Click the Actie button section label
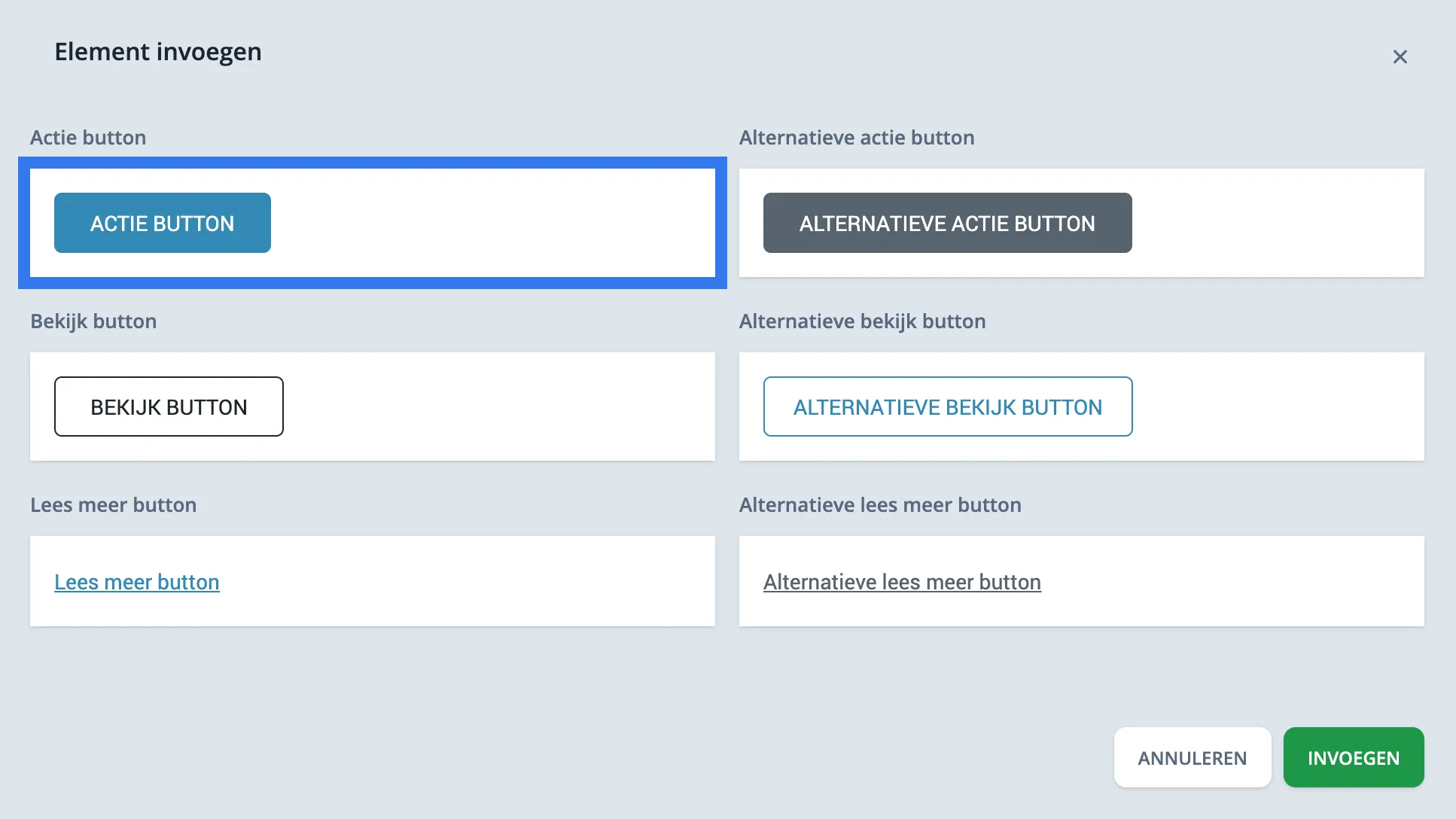 tap(88, 137)
